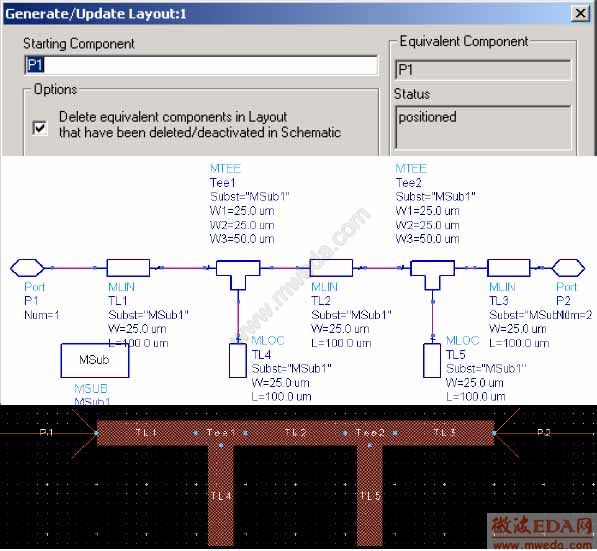Select the TL5 stub in layout view

(370, 496)
